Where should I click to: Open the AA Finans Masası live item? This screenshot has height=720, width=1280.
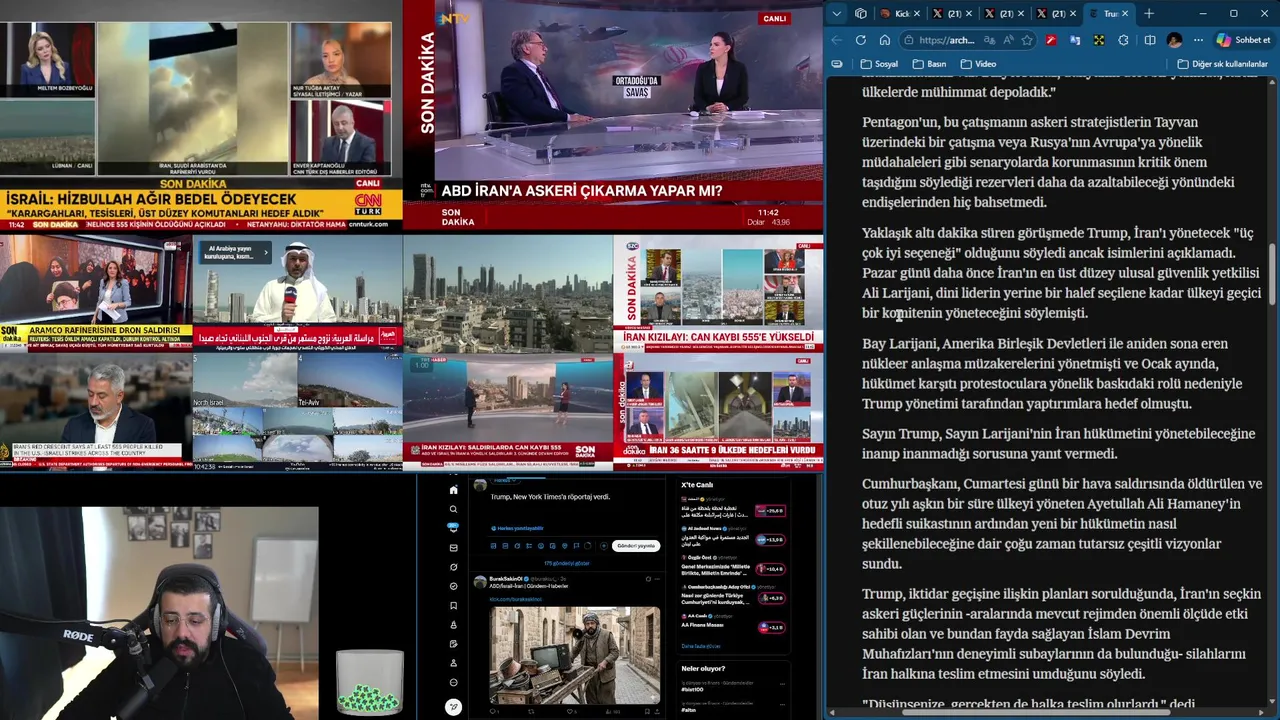tap(736, 622)
